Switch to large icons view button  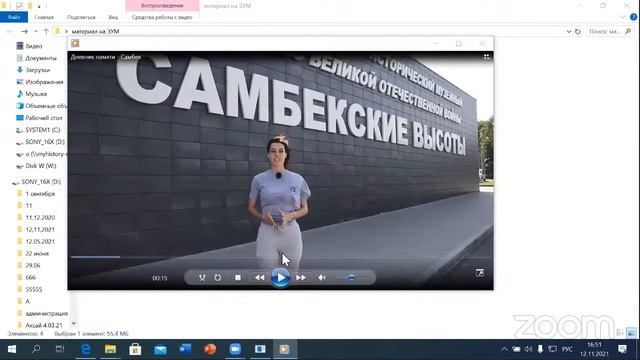point(631,333)
